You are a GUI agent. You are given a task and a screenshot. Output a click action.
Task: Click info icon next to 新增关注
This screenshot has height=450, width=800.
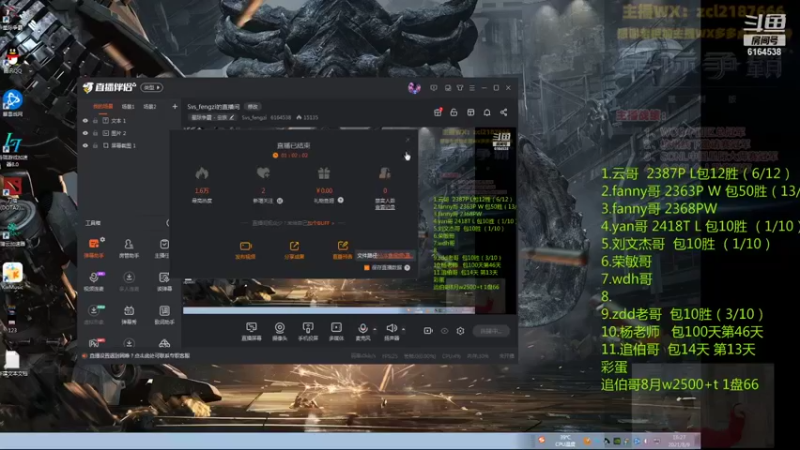280,201
